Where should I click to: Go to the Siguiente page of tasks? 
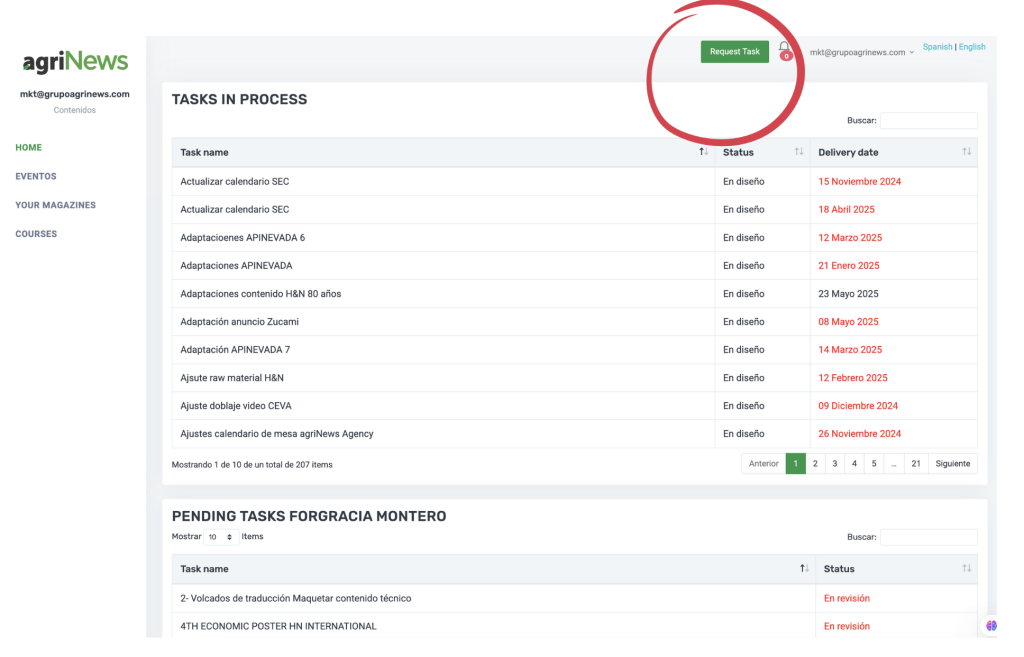[952, 464]
